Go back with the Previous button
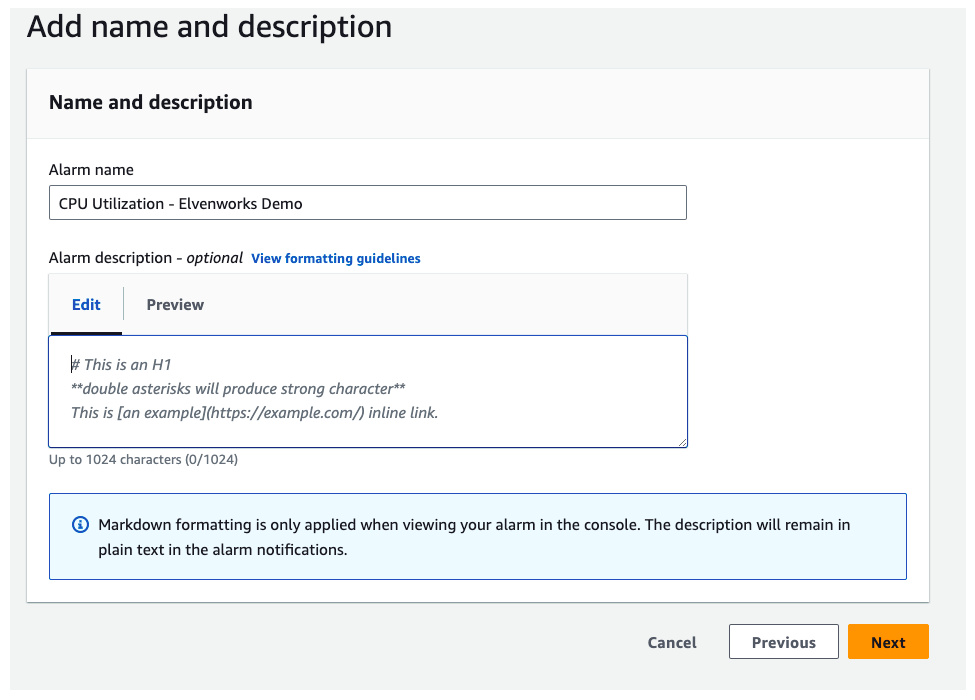Screen dimensions: 975x700 [783, 642]
